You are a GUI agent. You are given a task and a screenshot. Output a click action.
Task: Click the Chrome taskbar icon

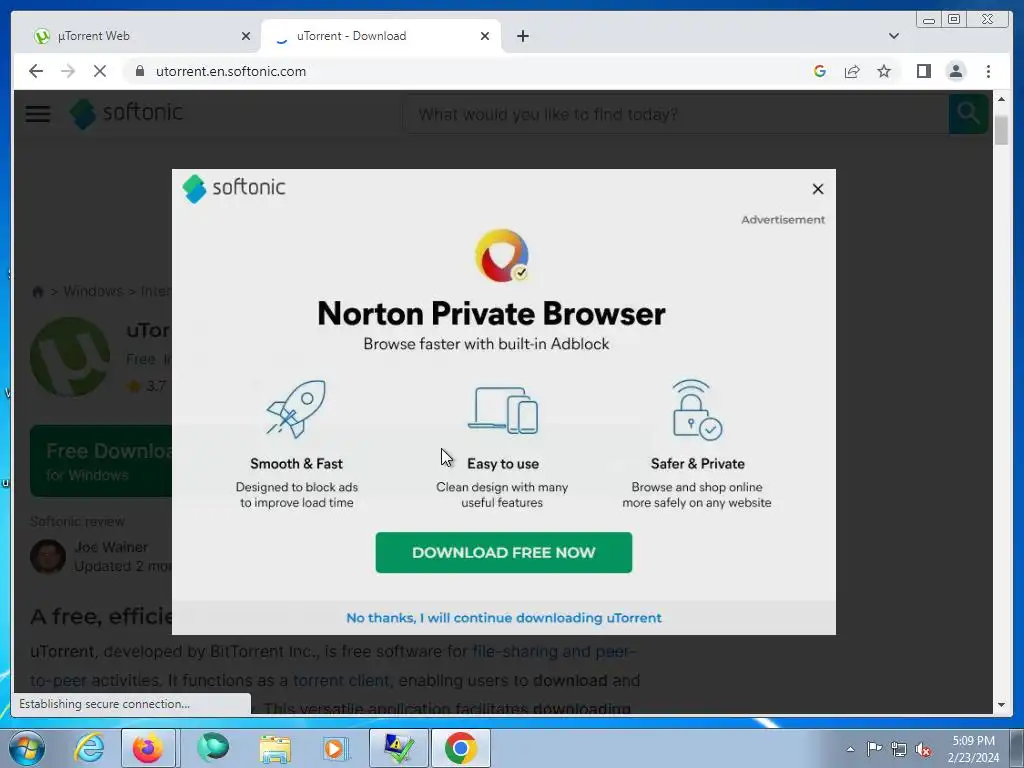(460, 748)
